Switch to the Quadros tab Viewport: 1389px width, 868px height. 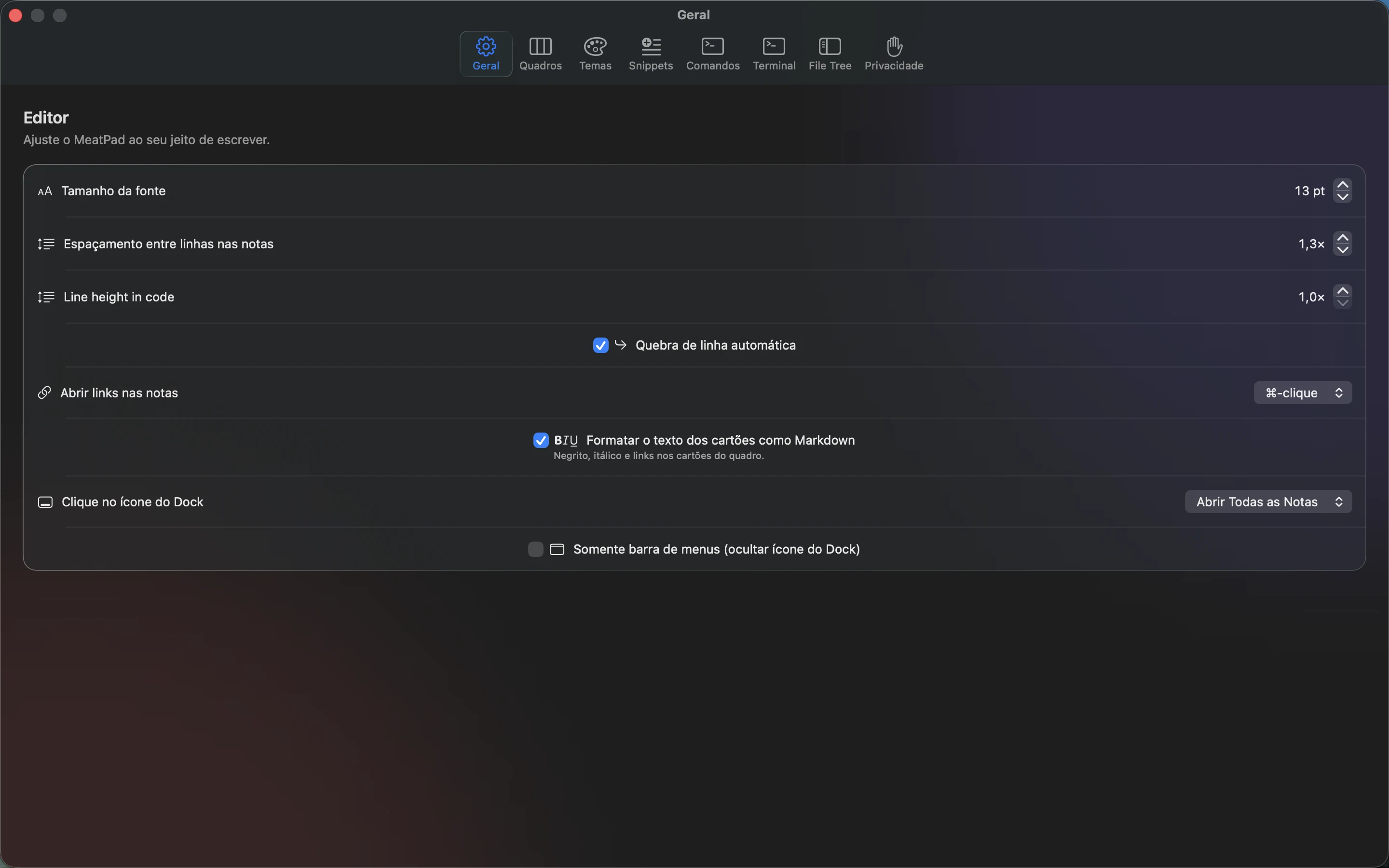540,54
